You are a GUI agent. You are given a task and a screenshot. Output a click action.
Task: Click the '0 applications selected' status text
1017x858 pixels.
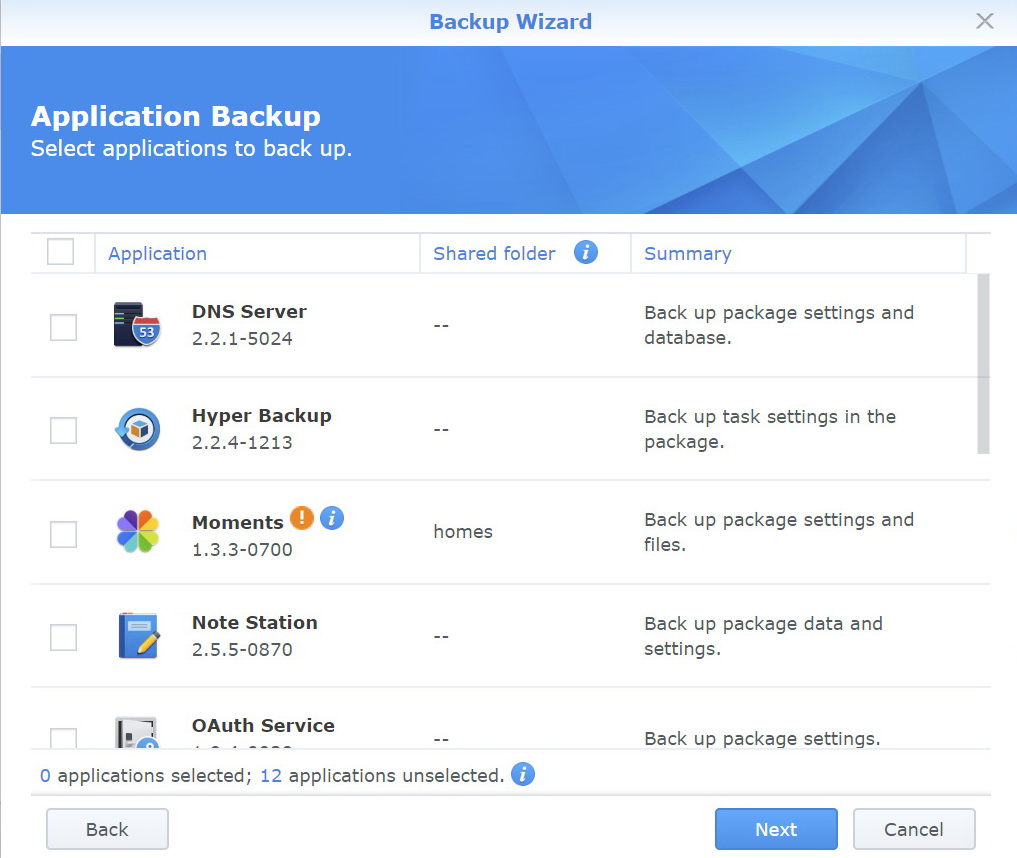145,776
